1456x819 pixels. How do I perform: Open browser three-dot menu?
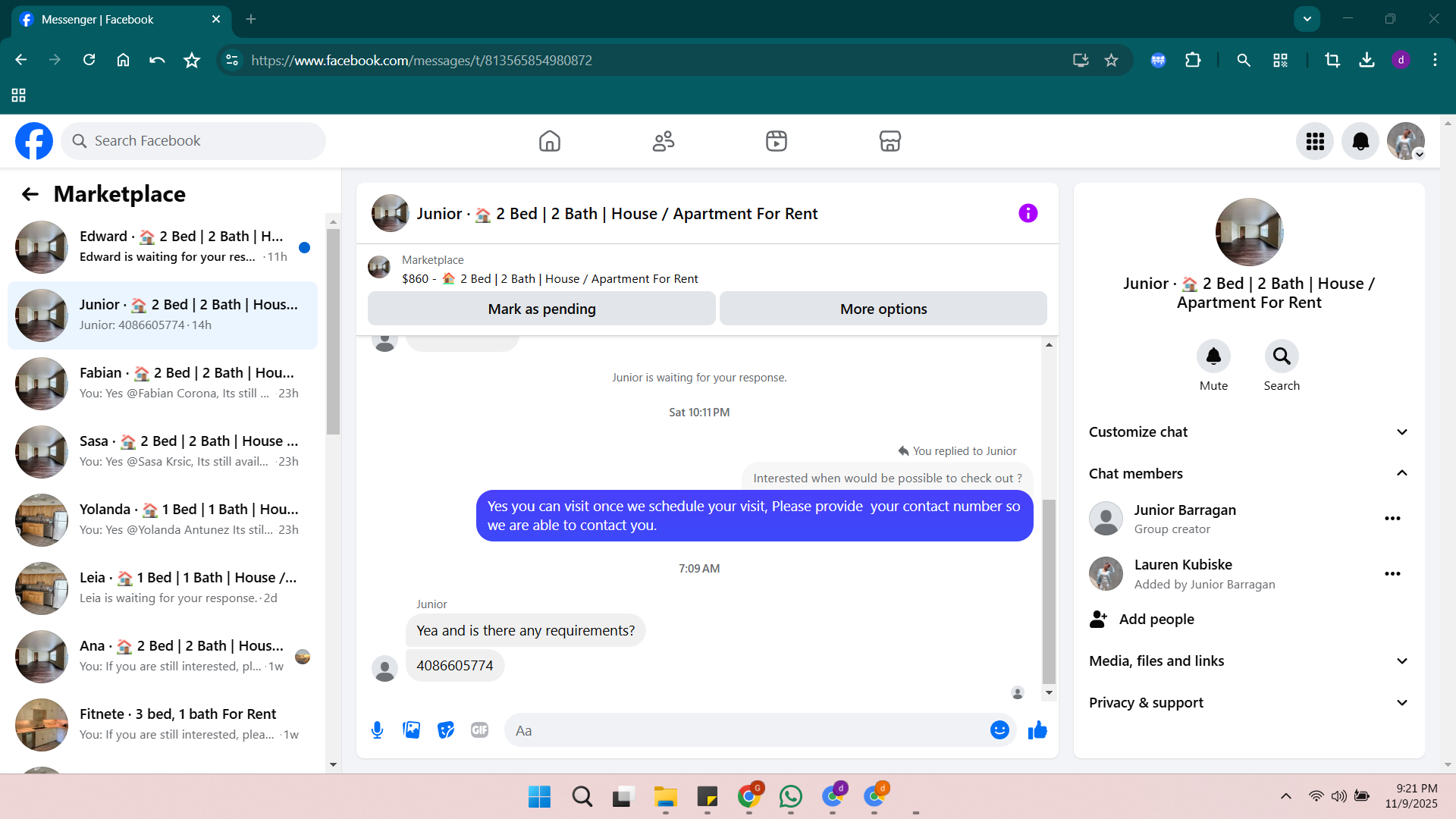click(x=1435, y=60)
